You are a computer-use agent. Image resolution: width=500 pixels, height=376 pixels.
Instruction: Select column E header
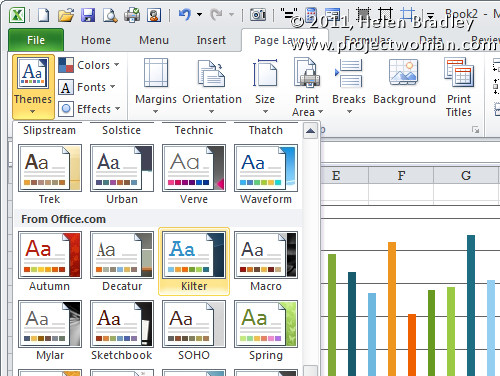tap(344, 175)
